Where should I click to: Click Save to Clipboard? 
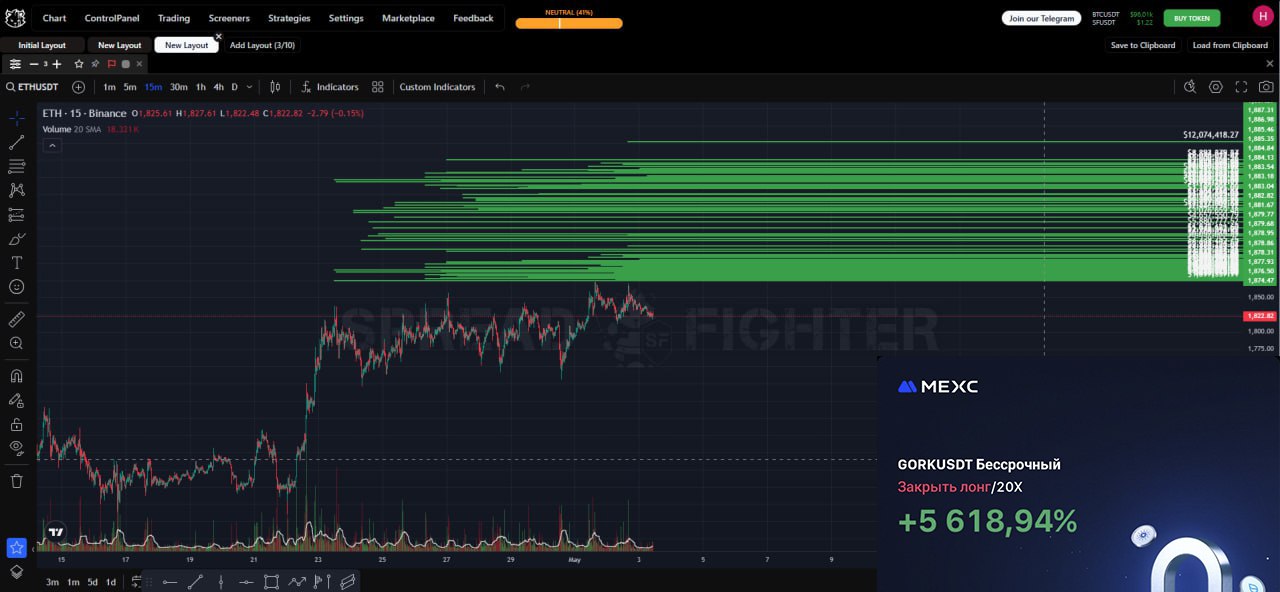(1143, 45)
